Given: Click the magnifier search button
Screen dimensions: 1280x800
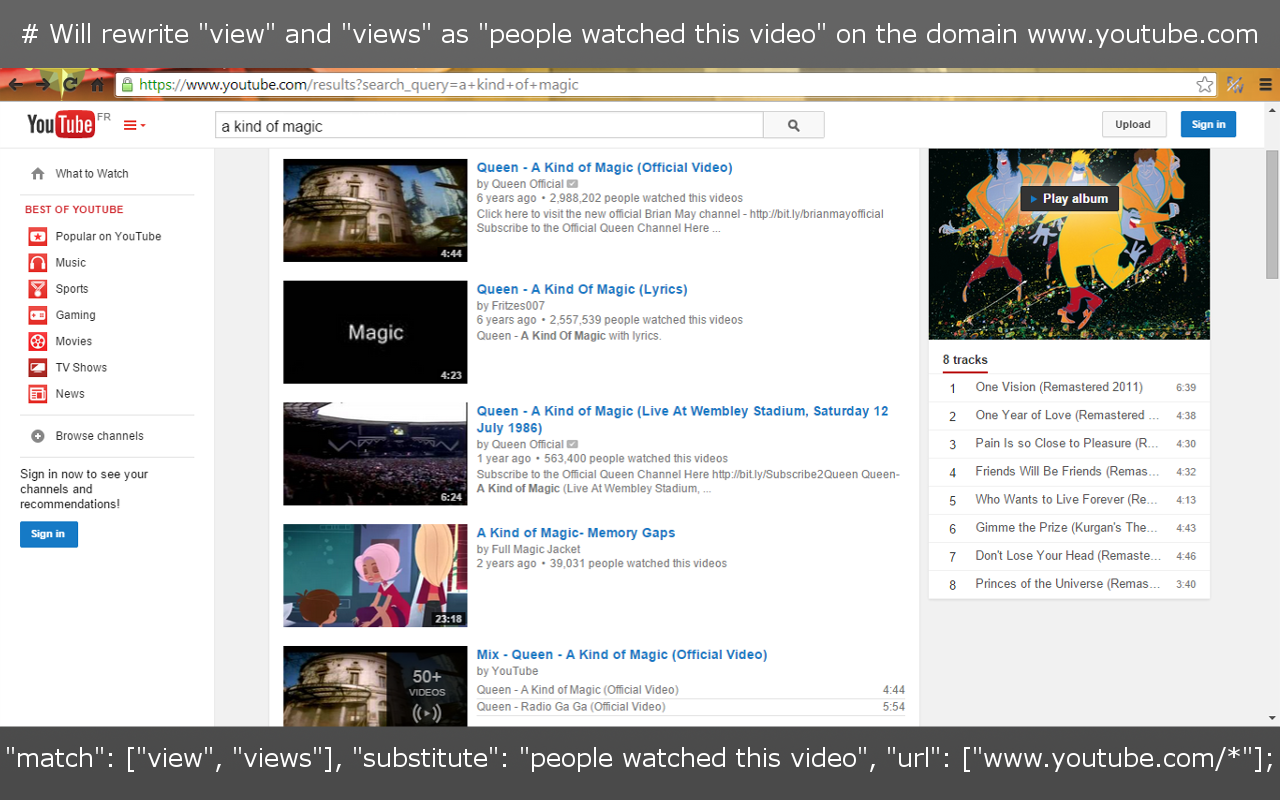Looking at the screenshot, I should pyautogui.click(x=794, y=125).
